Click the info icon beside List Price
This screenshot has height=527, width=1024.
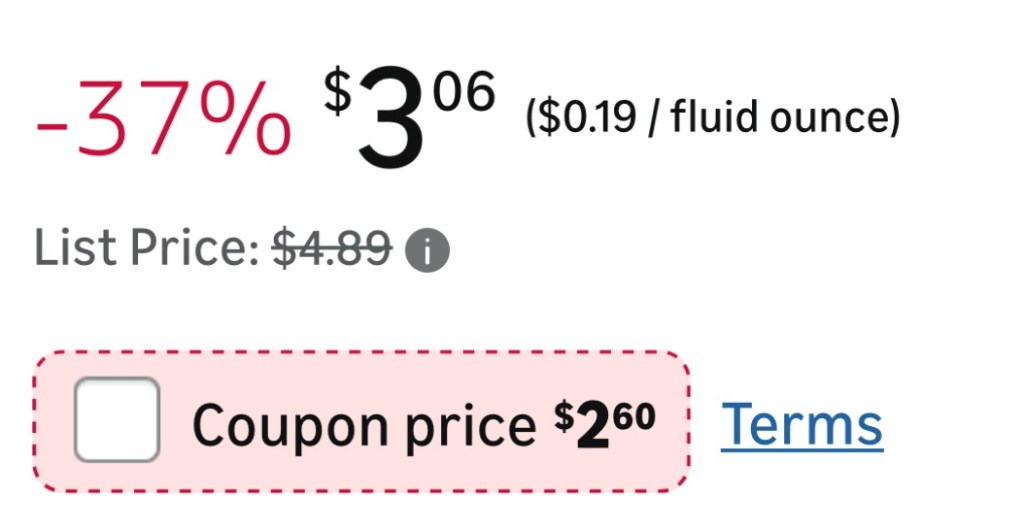tap(427, 252)
